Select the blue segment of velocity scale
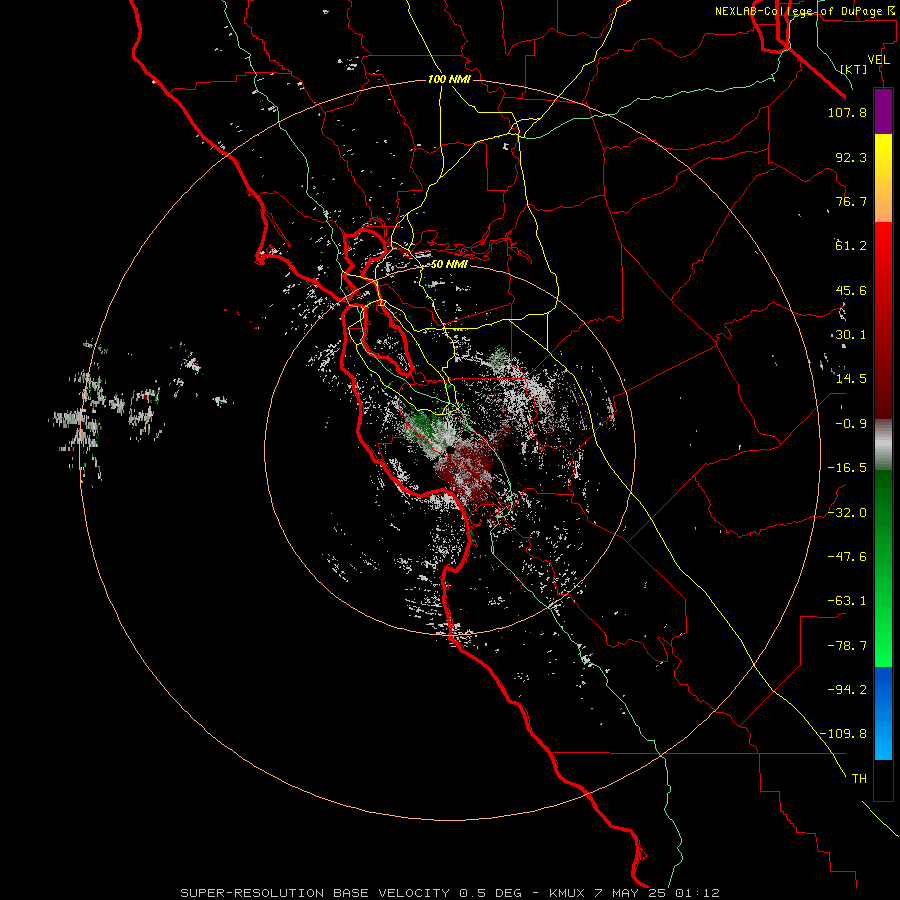 click(x=883, y=713)
